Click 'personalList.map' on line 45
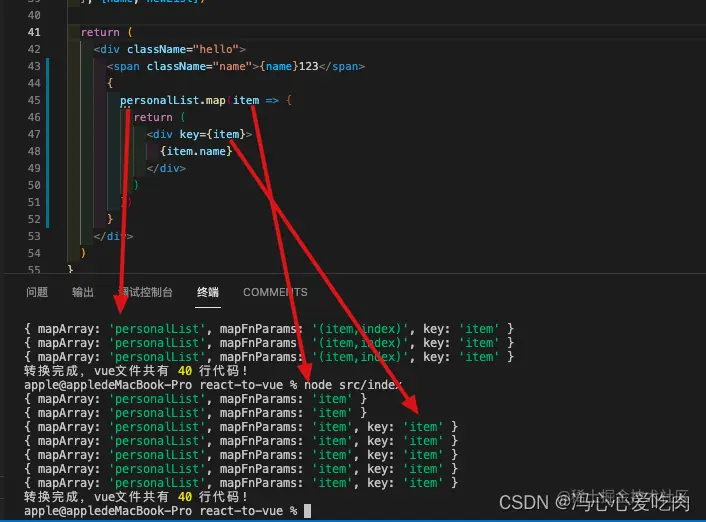This screenshot has width=706, height=522. (172, 100)
